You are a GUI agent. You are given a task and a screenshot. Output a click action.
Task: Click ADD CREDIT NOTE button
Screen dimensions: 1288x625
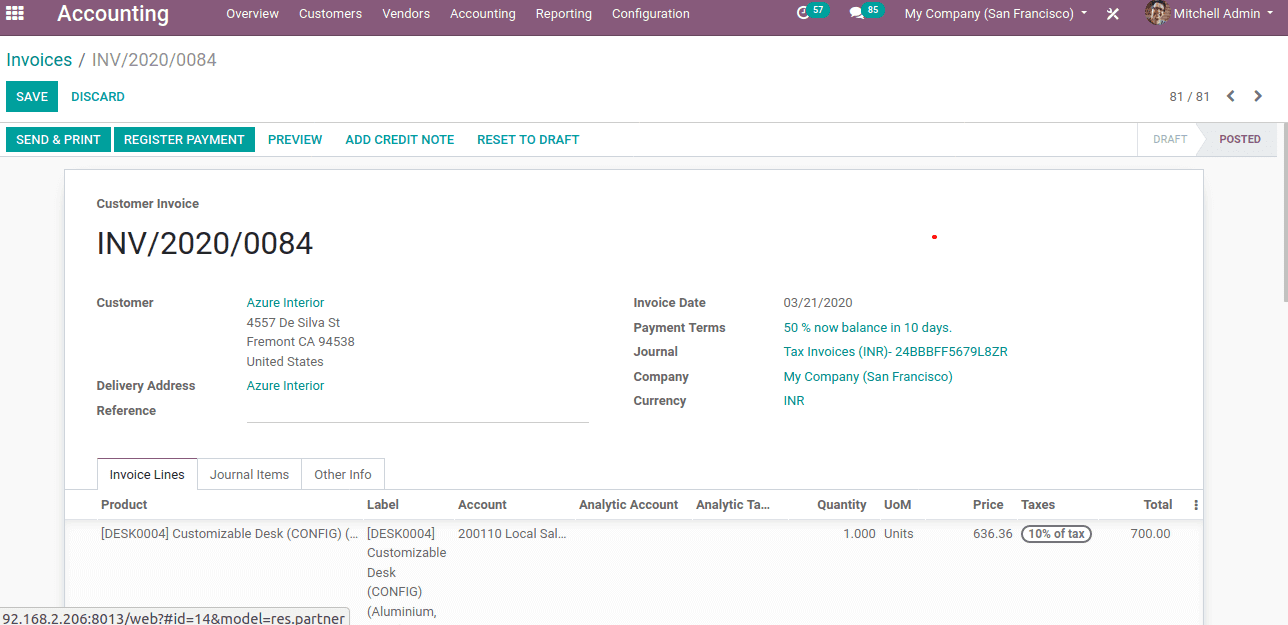pyautogui.click(x=400, y=139)
